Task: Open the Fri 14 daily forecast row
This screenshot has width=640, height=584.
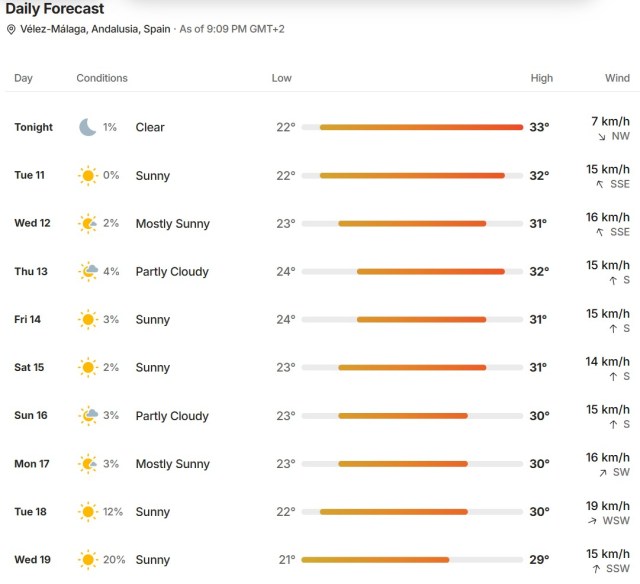Action: [322, 320]
